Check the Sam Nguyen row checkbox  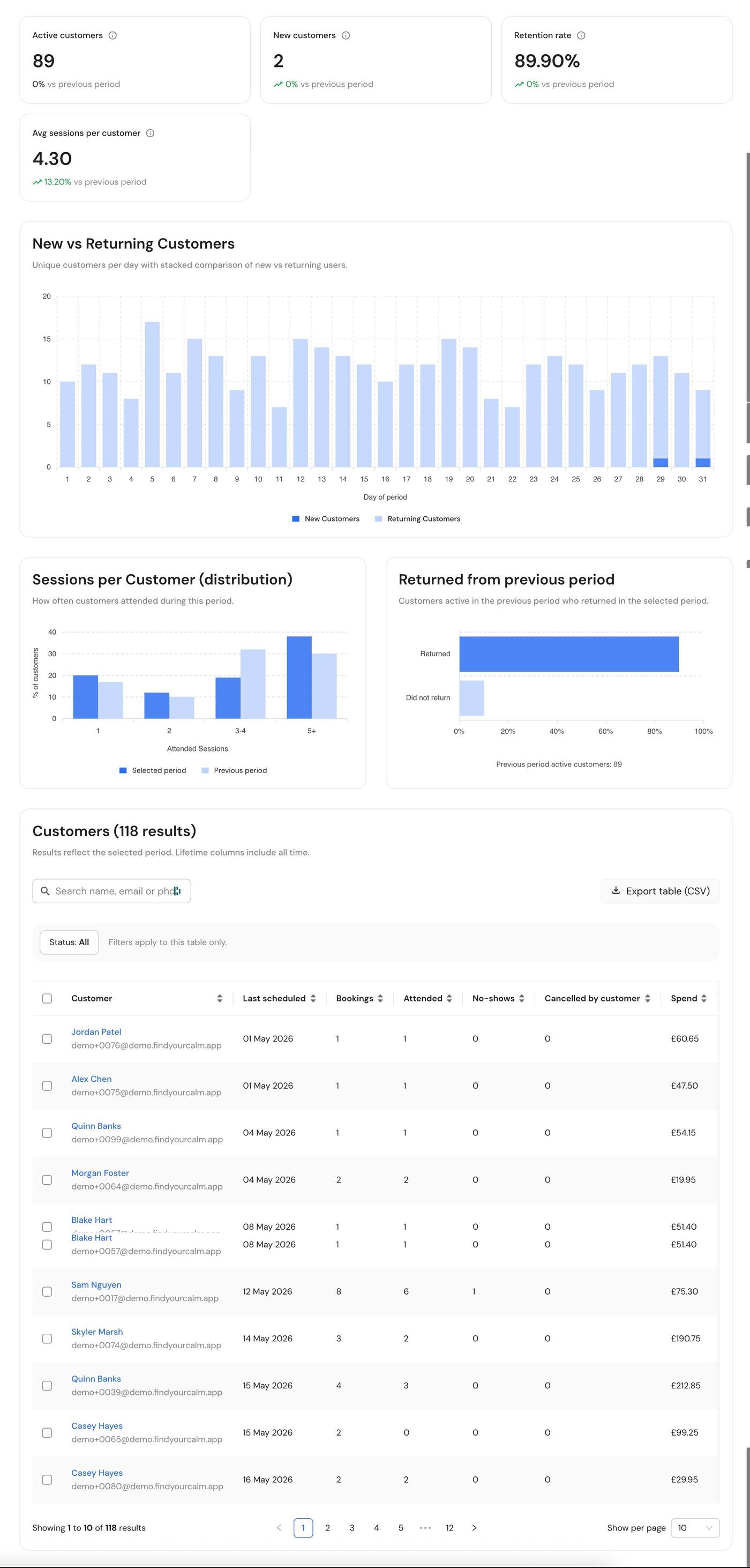(47, 1291)
